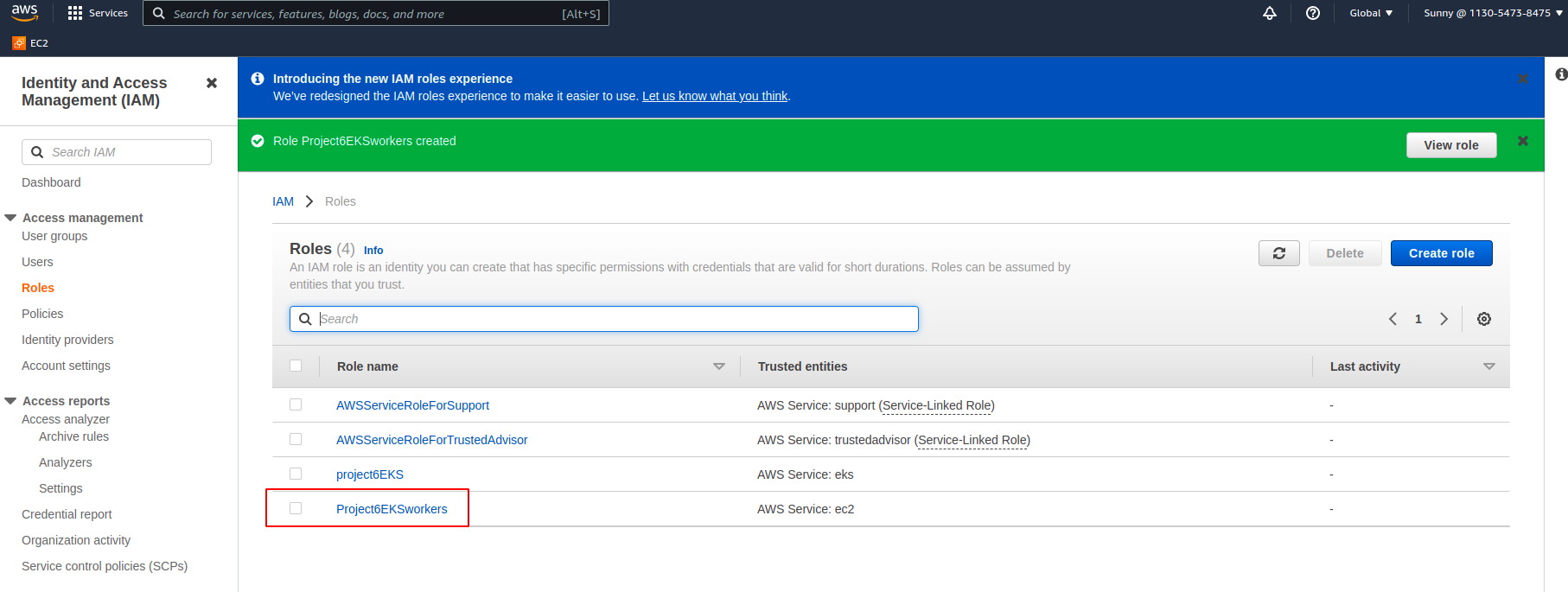This screenshot has height=592, width=1568.
Task: Open Credential report in the sidebar
Action: (67, 514)
